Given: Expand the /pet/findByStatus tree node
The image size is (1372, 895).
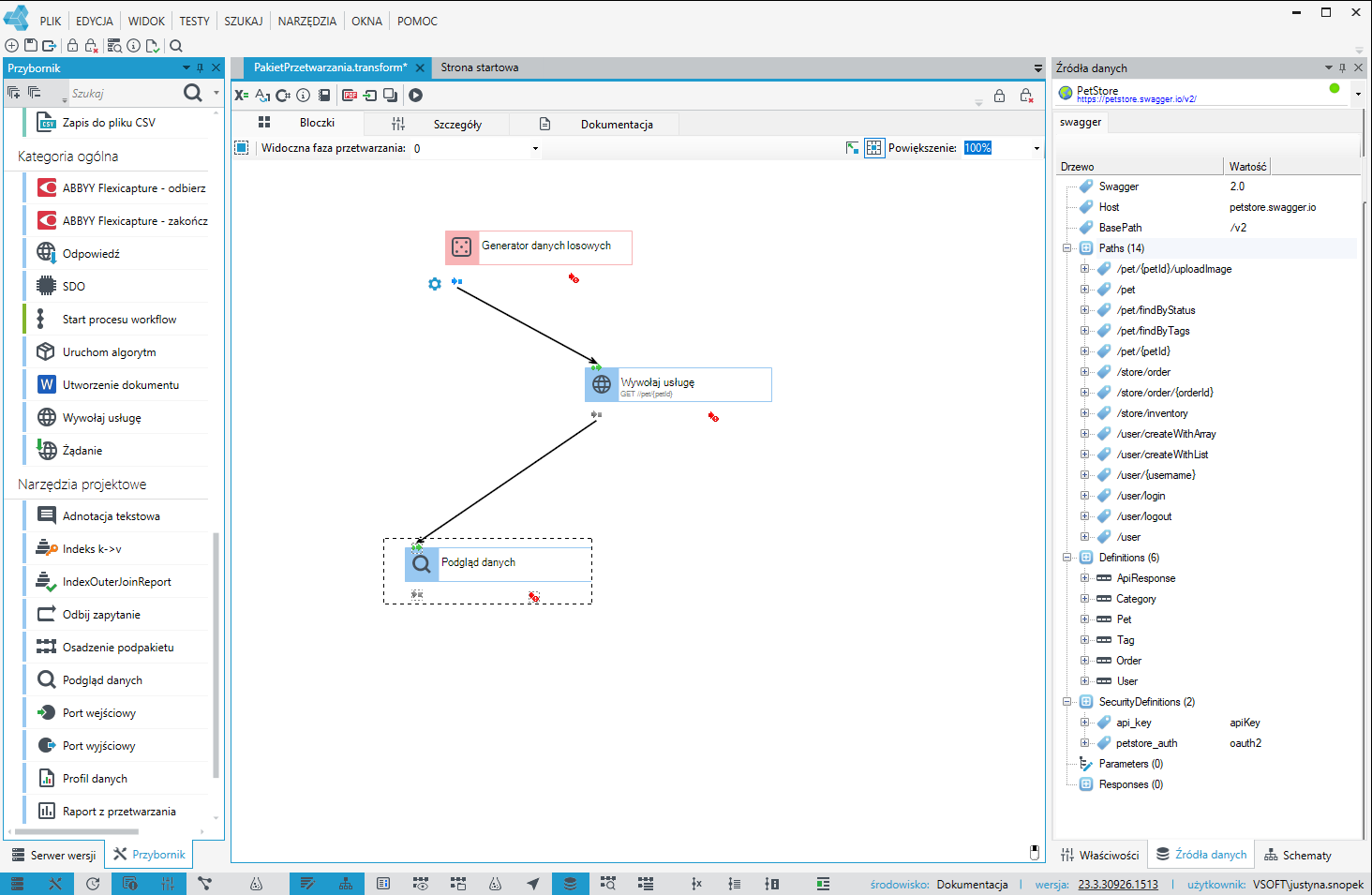Looking at the screenshot, I should tap(1085, 310).
